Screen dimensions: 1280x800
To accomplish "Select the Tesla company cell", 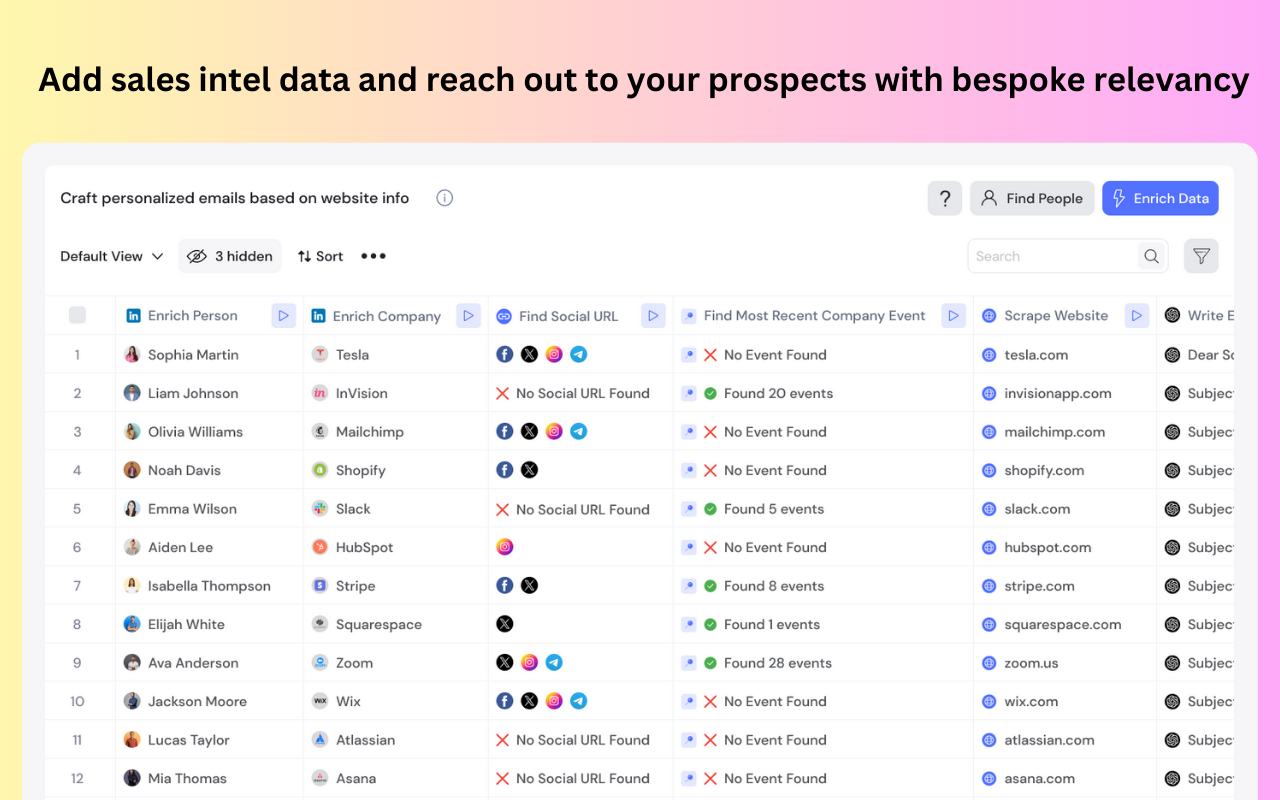I will click(x=396, y=354).
